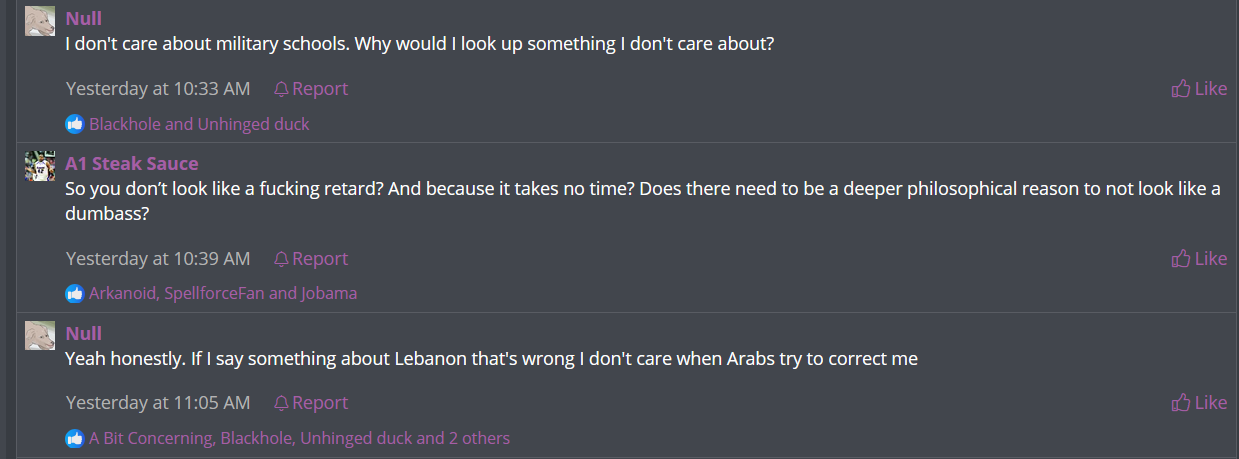
Task: Open A1 Steak Sauce's avatar image
Action: pyautogui.click(x=40, y=166)
